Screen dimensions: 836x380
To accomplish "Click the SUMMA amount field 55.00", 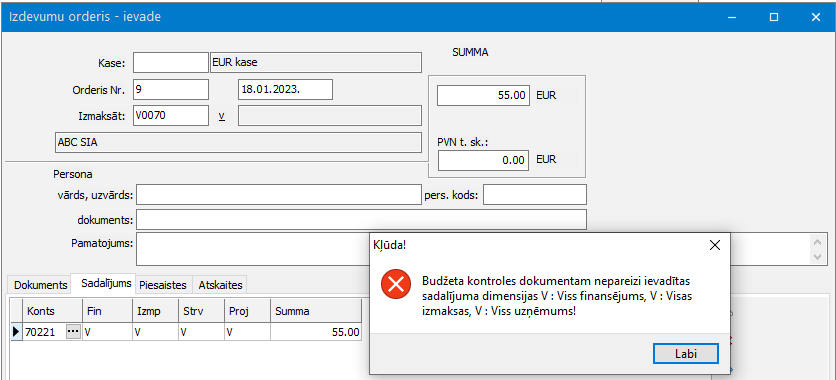I will (x=484, y=96).
